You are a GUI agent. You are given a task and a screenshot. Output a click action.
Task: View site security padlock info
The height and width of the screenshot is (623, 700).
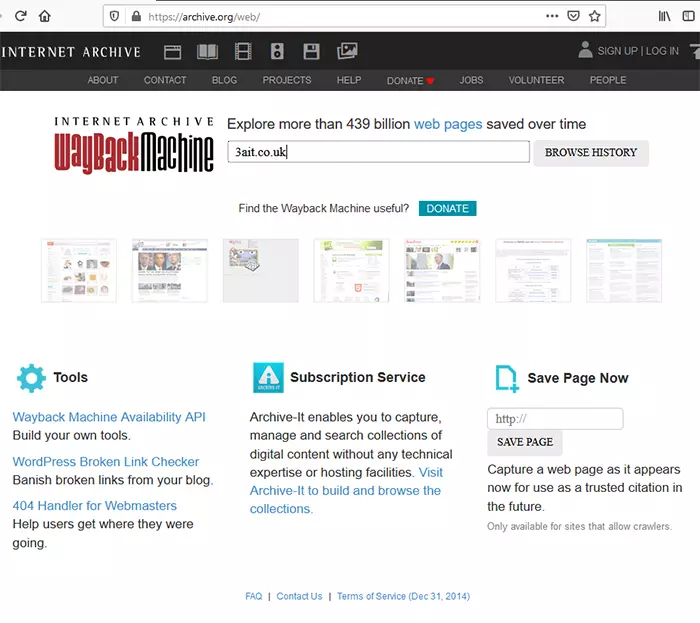point(136,17)
